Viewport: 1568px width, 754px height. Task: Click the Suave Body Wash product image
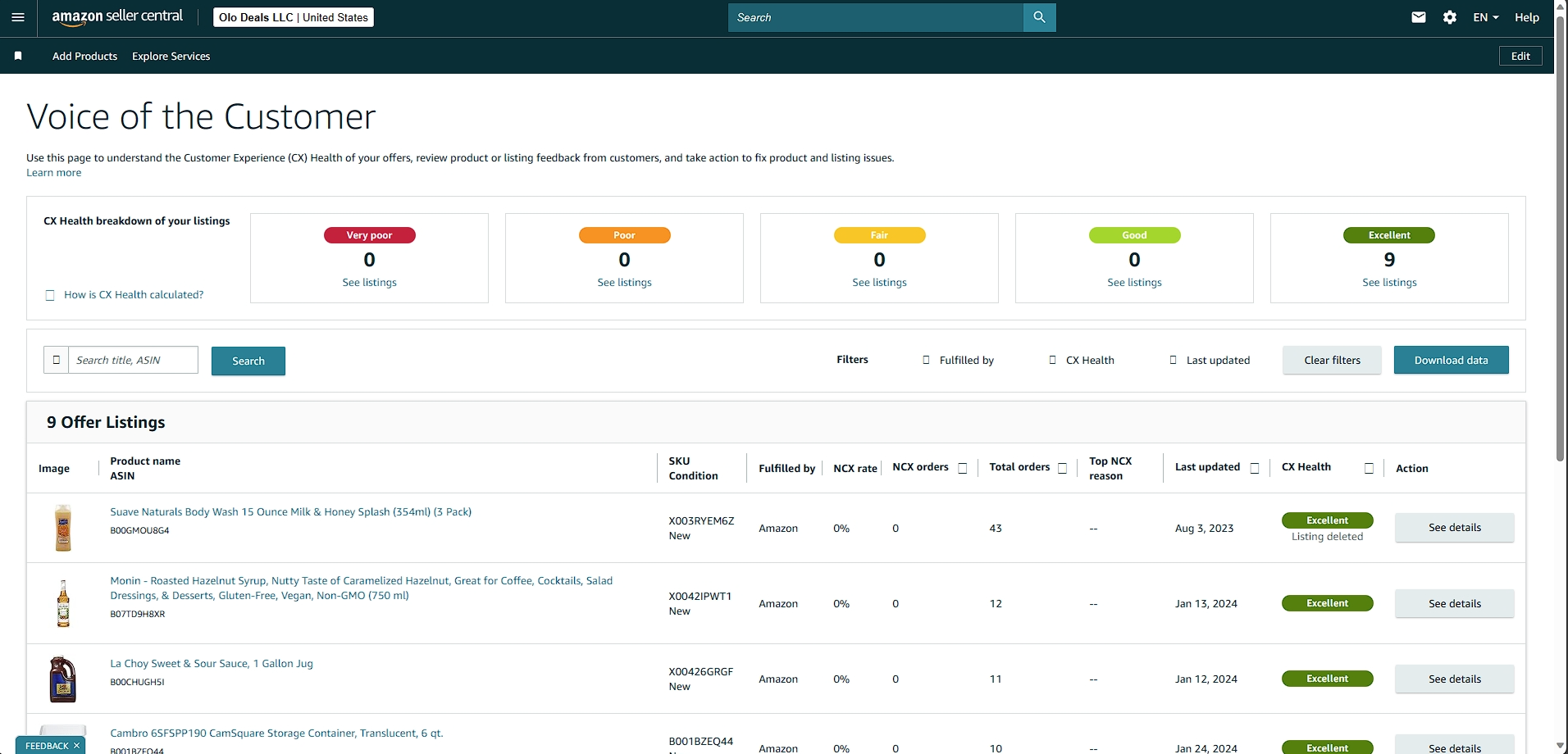(x=63, y=528)
